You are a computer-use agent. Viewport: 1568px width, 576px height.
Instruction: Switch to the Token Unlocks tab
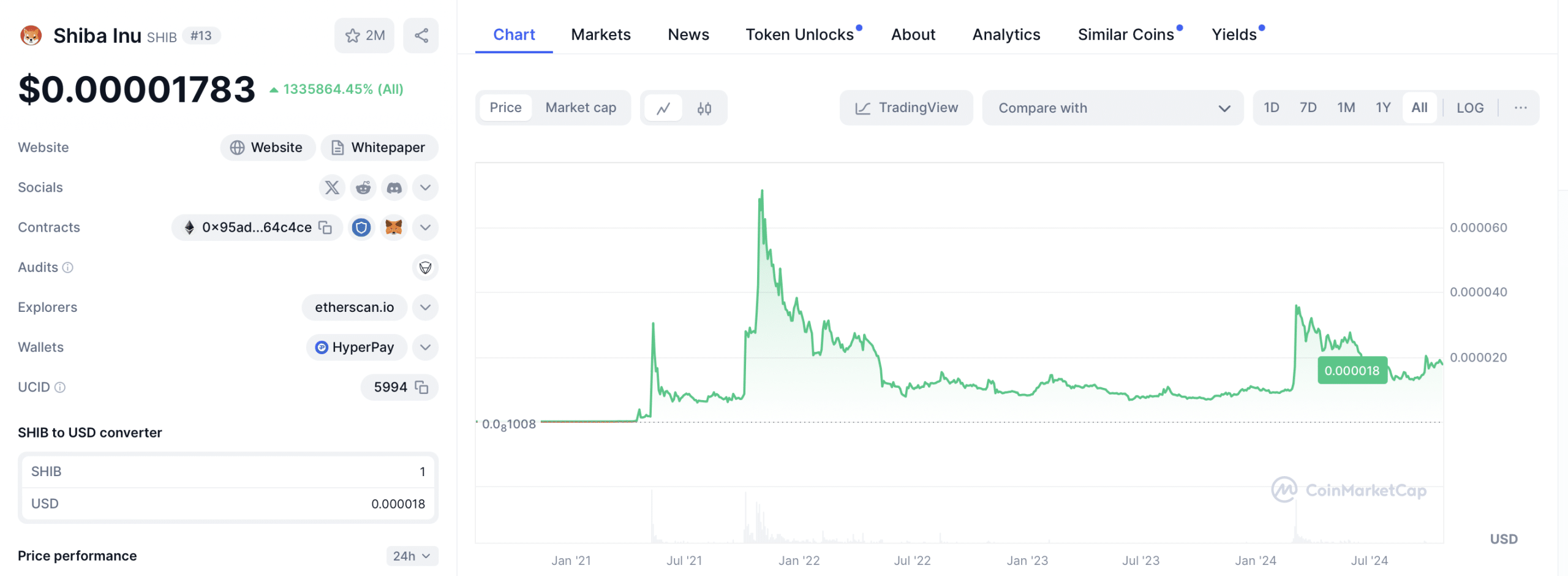(x=799, y=35)
